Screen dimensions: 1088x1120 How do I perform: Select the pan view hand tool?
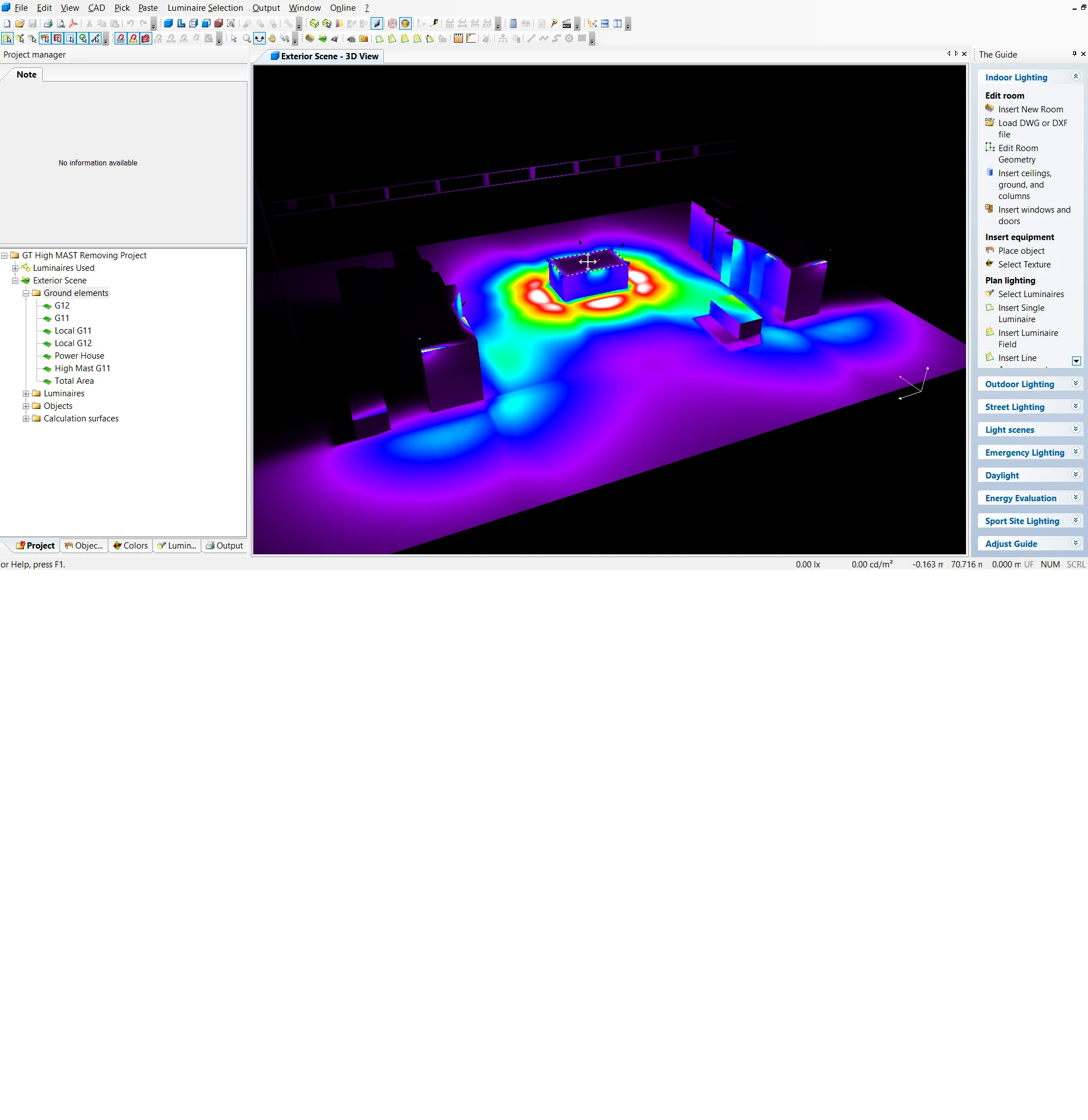272,39
